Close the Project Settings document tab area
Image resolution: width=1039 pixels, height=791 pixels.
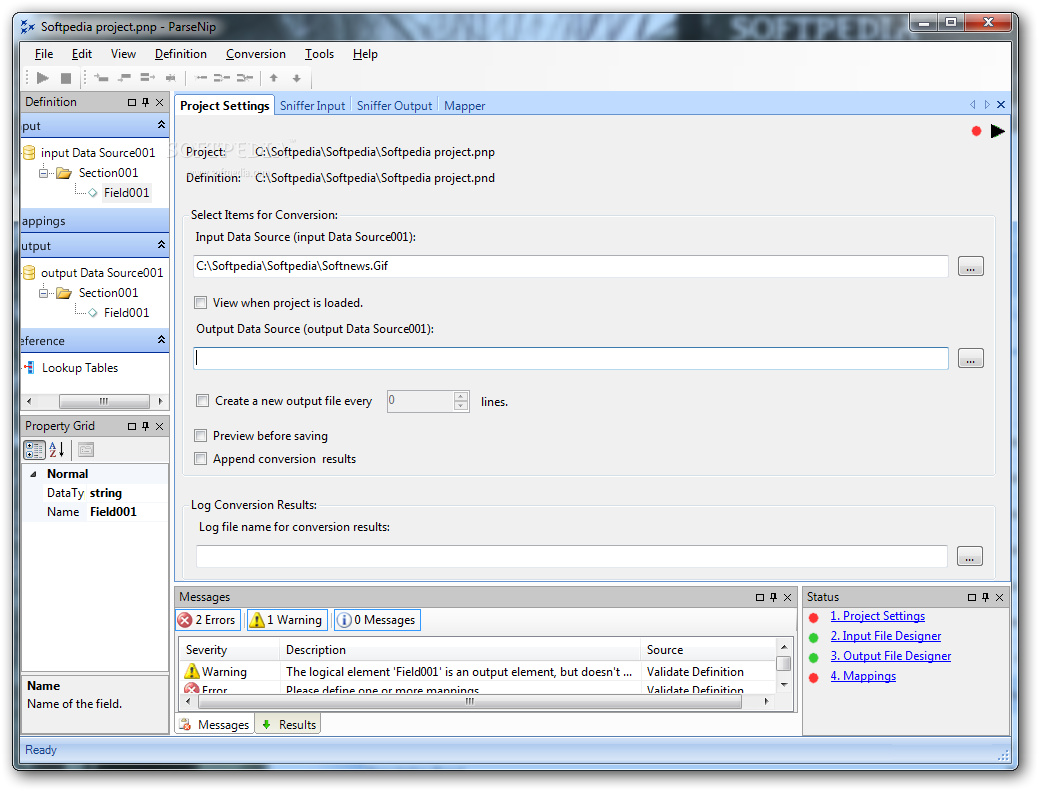pos(1001,105)
